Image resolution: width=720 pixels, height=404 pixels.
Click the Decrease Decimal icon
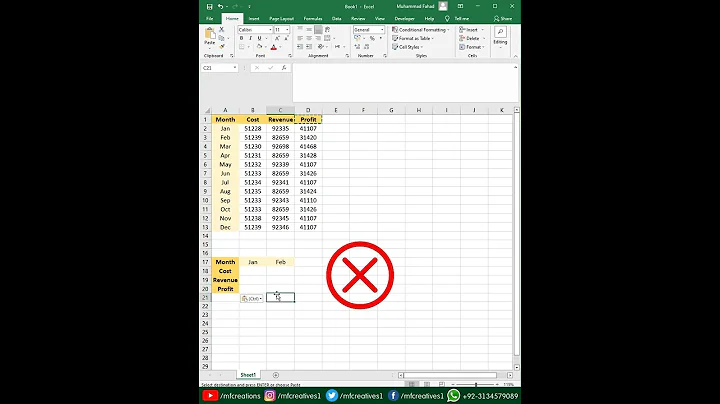tap(366, 47)
